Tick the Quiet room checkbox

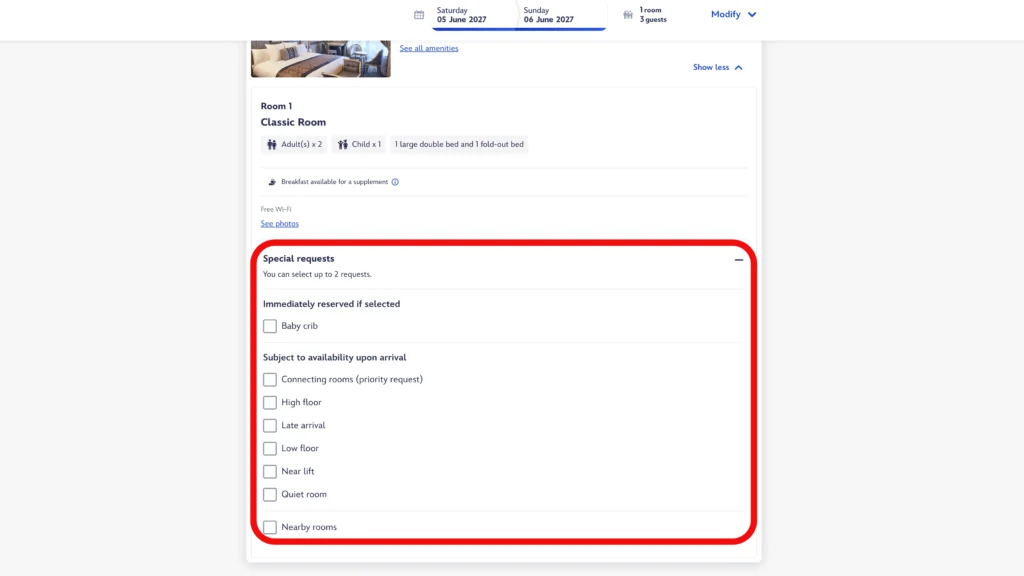pyautogui.click(x=270, y=494)
